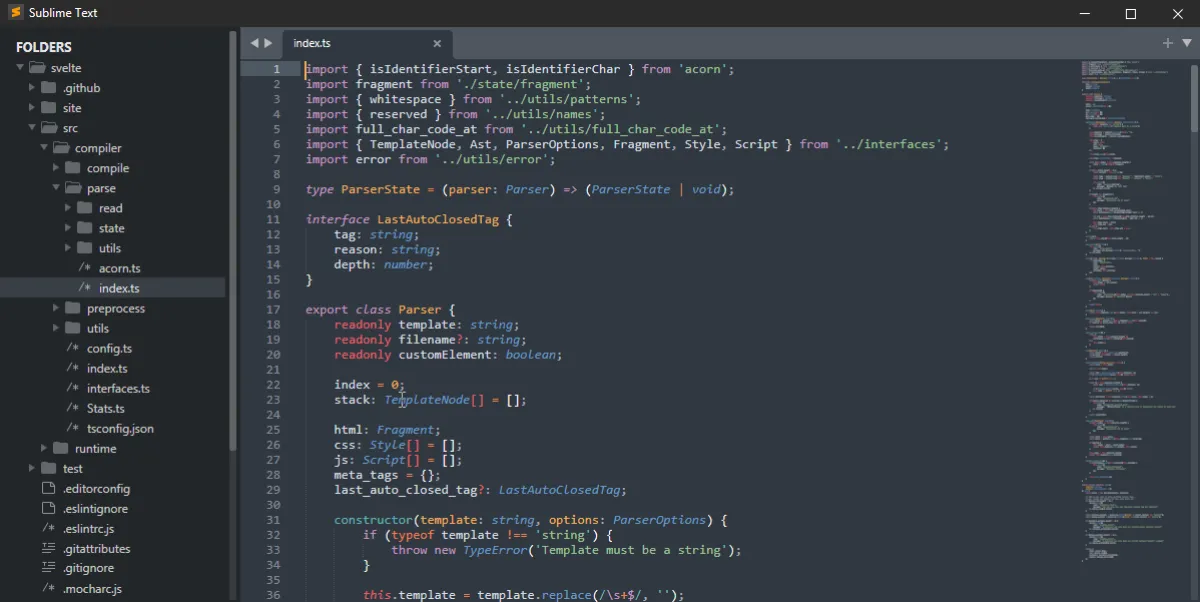Open interfaces.ts in the sidebar
This screenshot has width=1200, height=602.
pos(118,388)
